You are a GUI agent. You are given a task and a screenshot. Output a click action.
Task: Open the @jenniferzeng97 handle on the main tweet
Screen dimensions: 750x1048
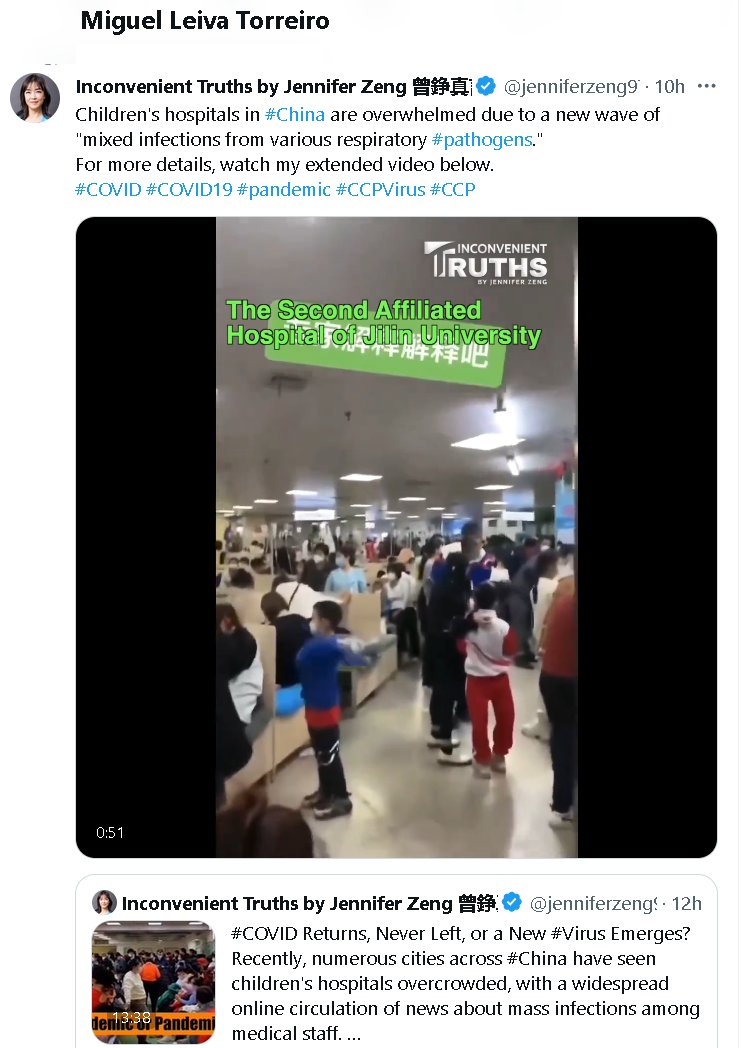point(572,86)
